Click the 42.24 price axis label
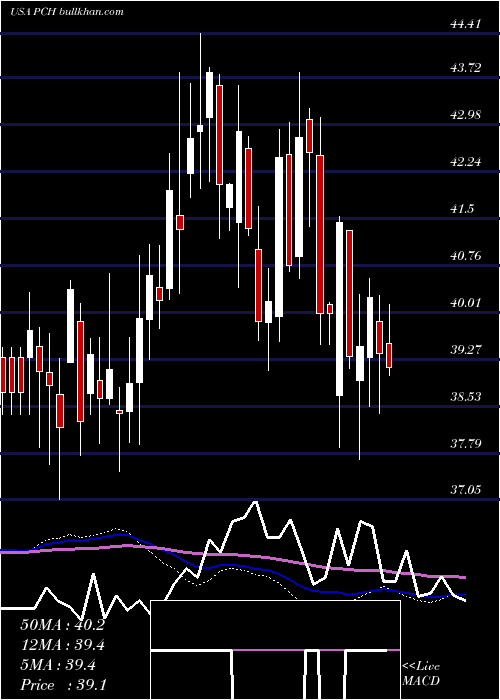This screenshot has width=500, height=700. [x=466, y=162]
